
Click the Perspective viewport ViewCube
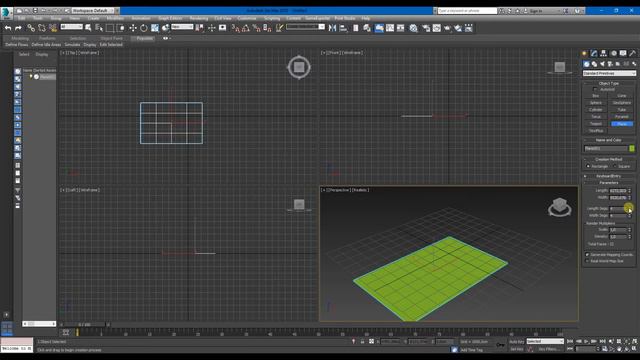click(560, 207)
